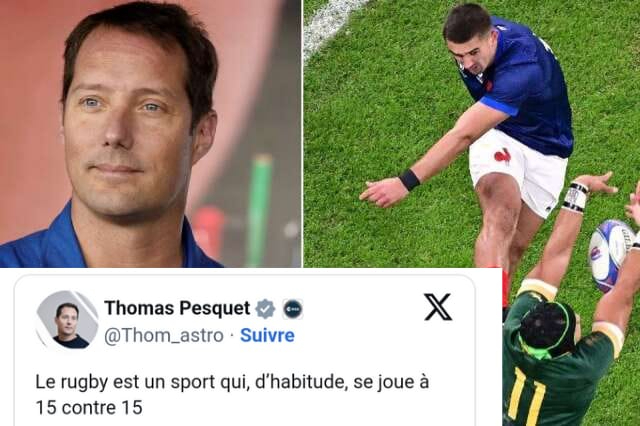Click the @Thom_astro handle

point(164,336)
